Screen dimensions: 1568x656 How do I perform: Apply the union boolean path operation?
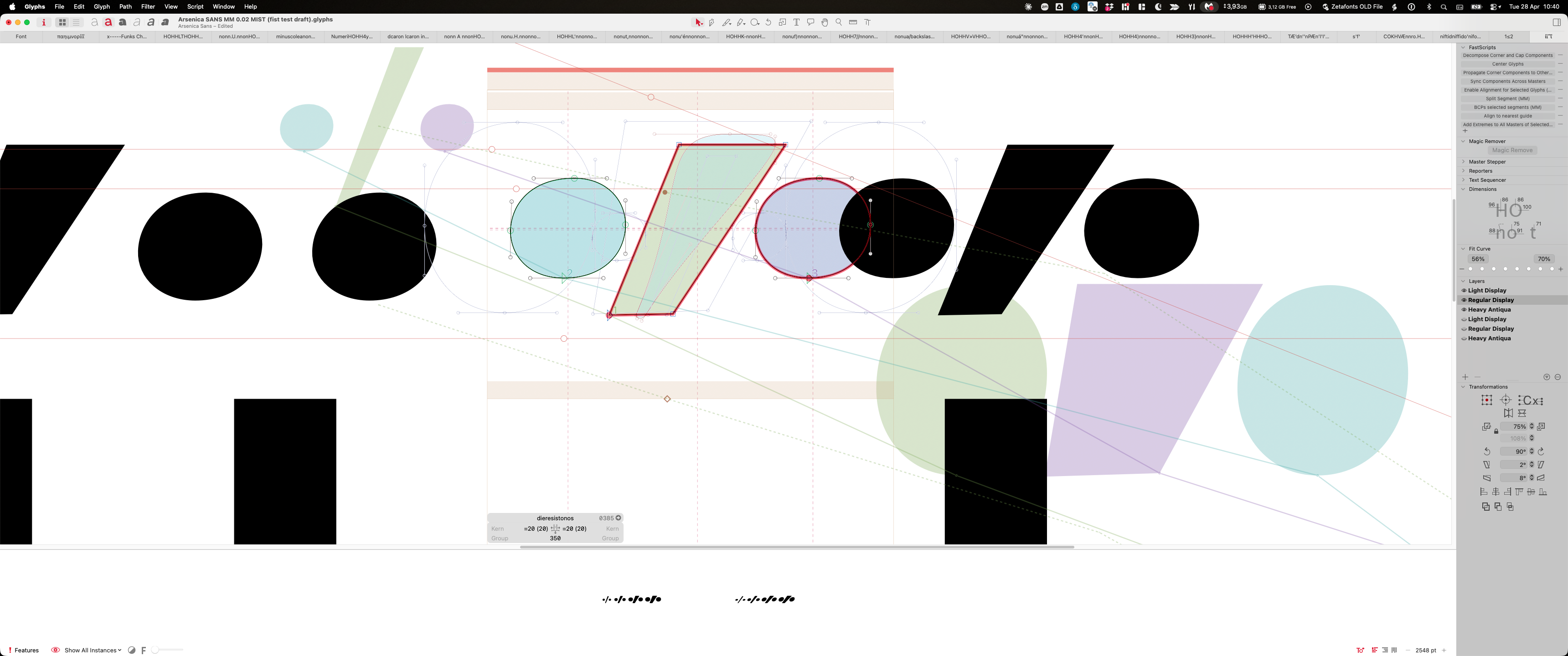1486,506
